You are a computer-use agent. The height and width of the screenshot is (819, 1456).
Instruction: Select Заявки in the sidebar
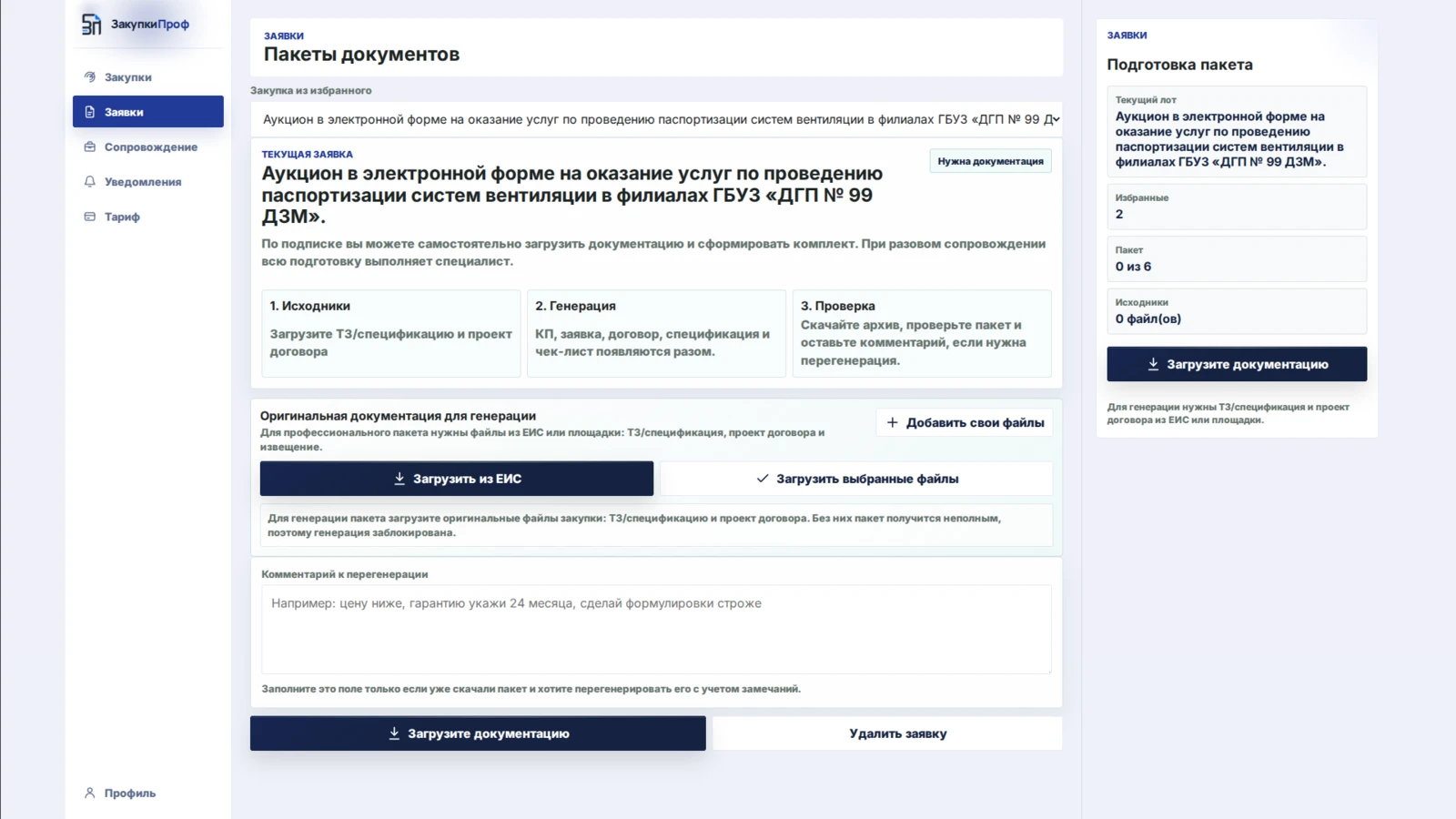[x=148, y=112]
